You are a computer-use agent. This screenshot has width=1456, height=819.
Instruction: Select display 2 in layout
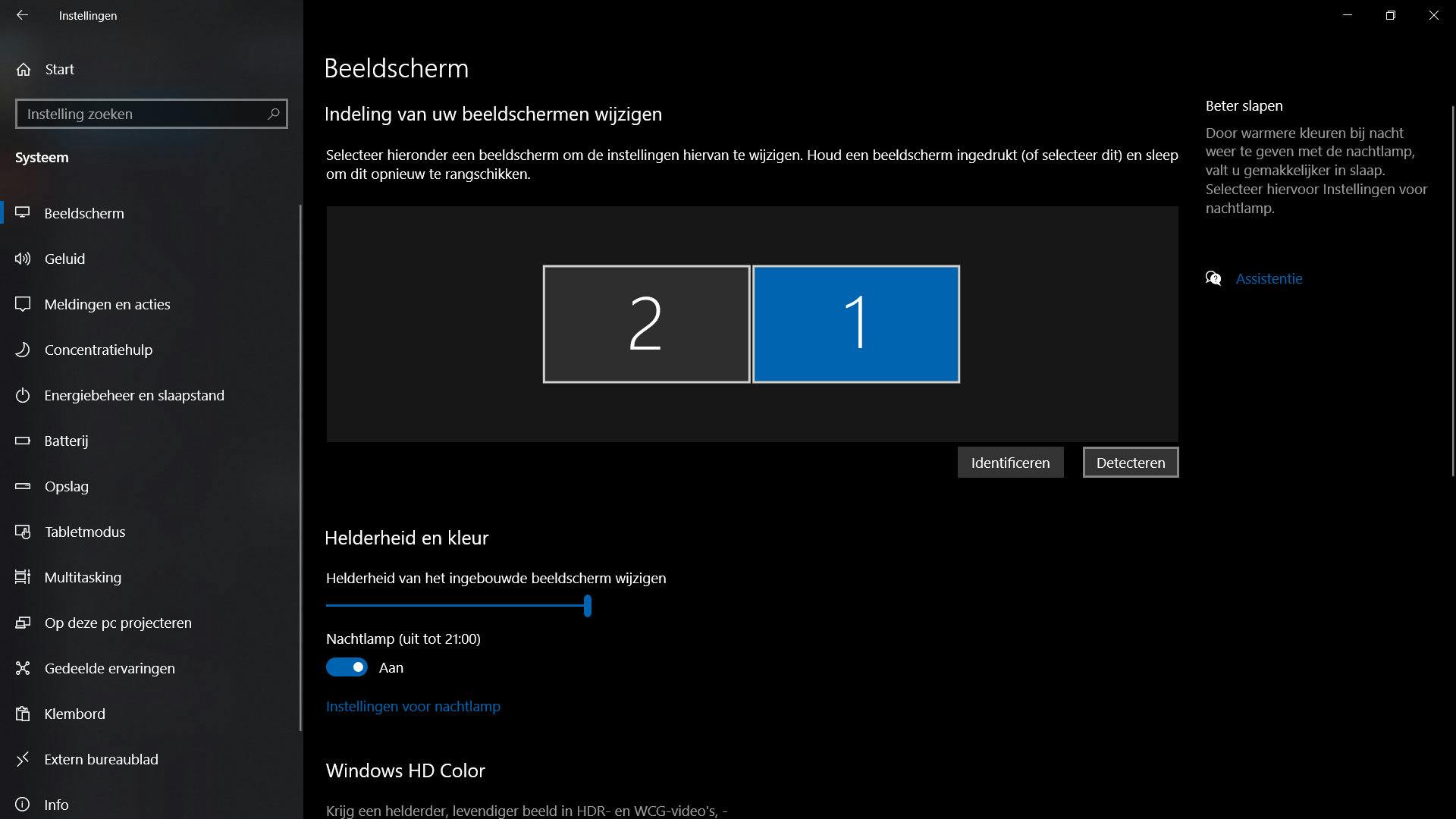pos(646,324)
